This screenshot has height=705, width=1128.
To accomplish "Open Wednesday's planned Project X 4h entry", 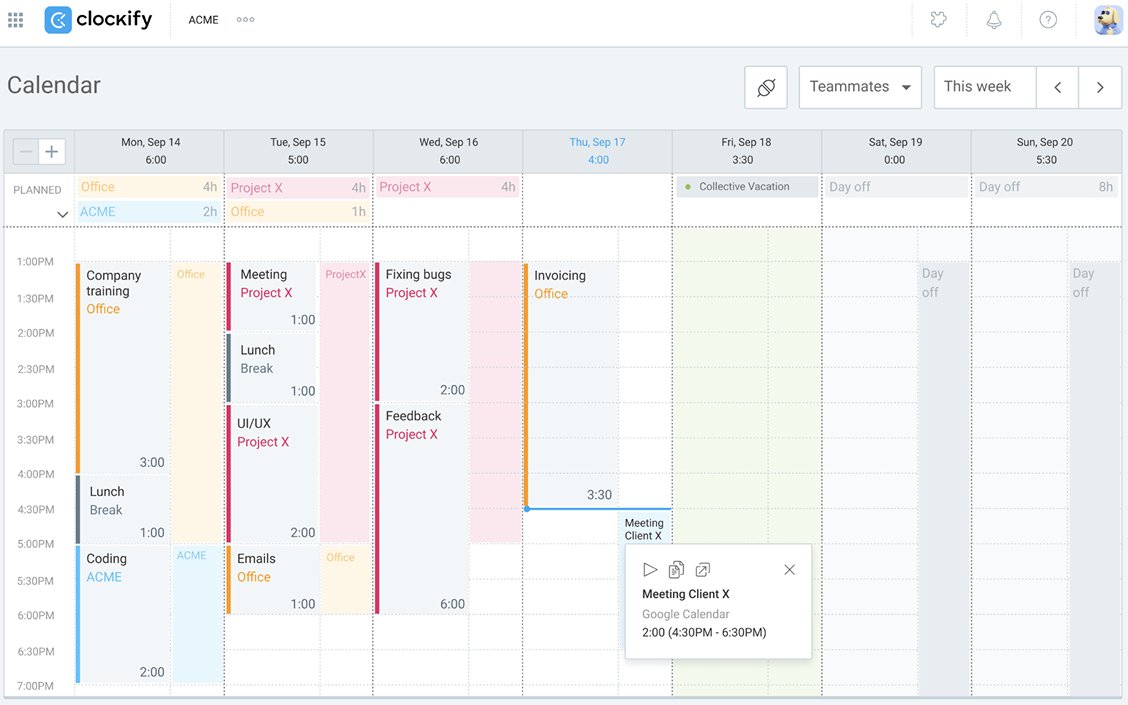I will 447,187.
